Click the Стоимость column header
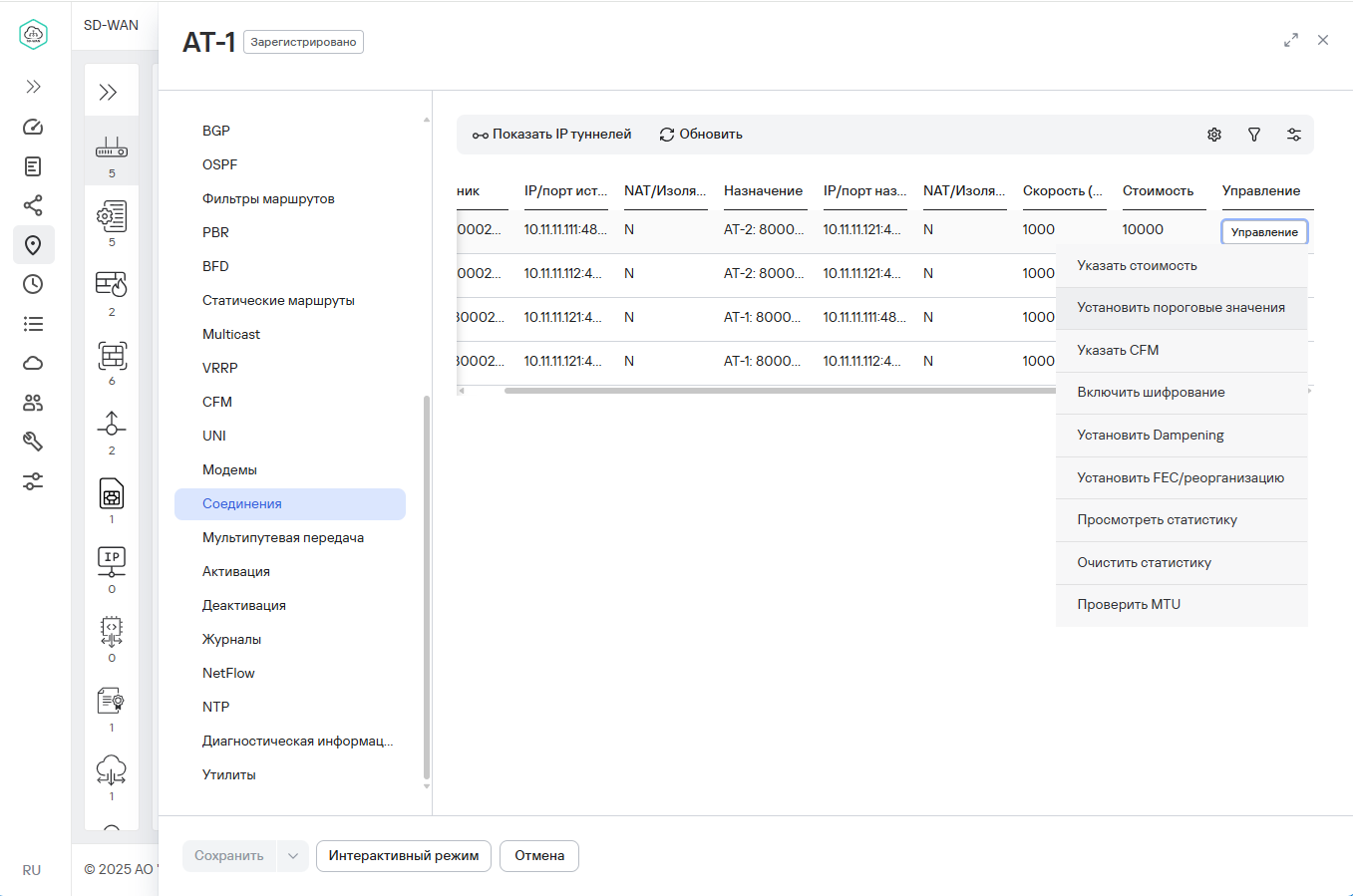Screen dimensions: 1353x896 pos(1158,191)
